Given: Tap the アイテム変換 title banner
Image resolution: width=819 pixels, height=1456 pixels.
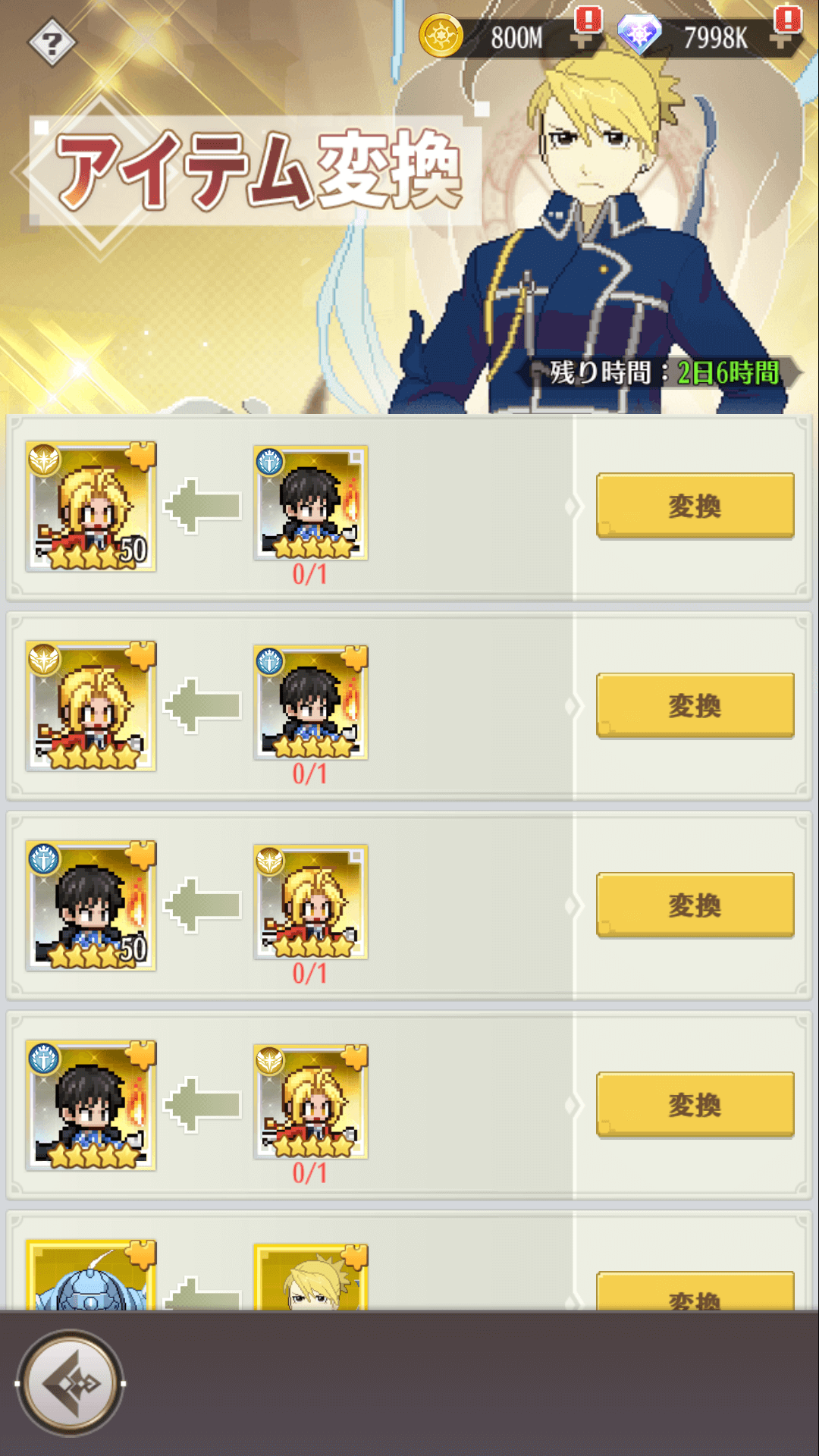Looking at the screenshot, I should [x=256, y=171].
